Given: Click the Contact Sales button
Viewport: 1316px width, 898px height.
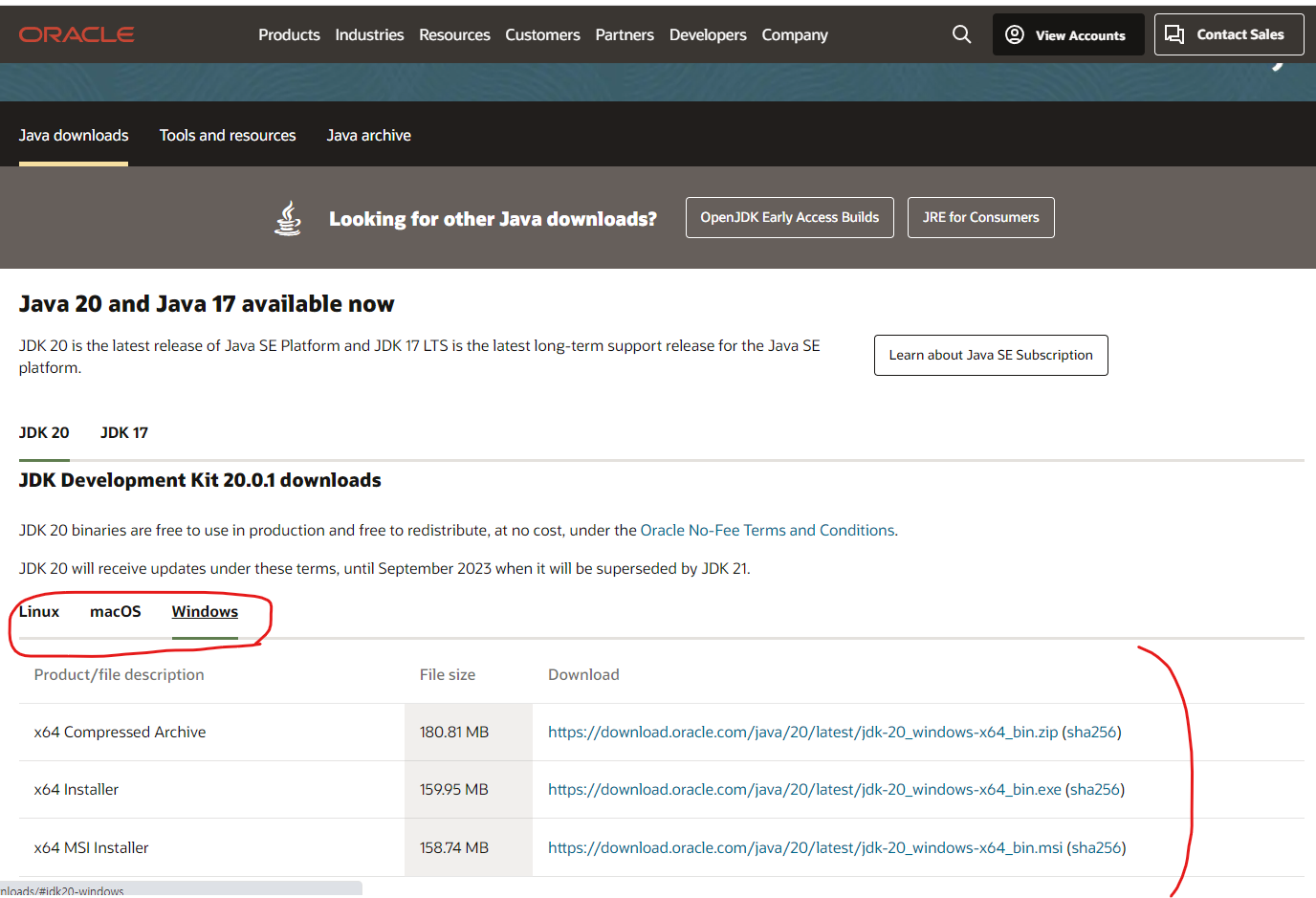Looking at the screenshot, I should click(x=1229, y=34).
